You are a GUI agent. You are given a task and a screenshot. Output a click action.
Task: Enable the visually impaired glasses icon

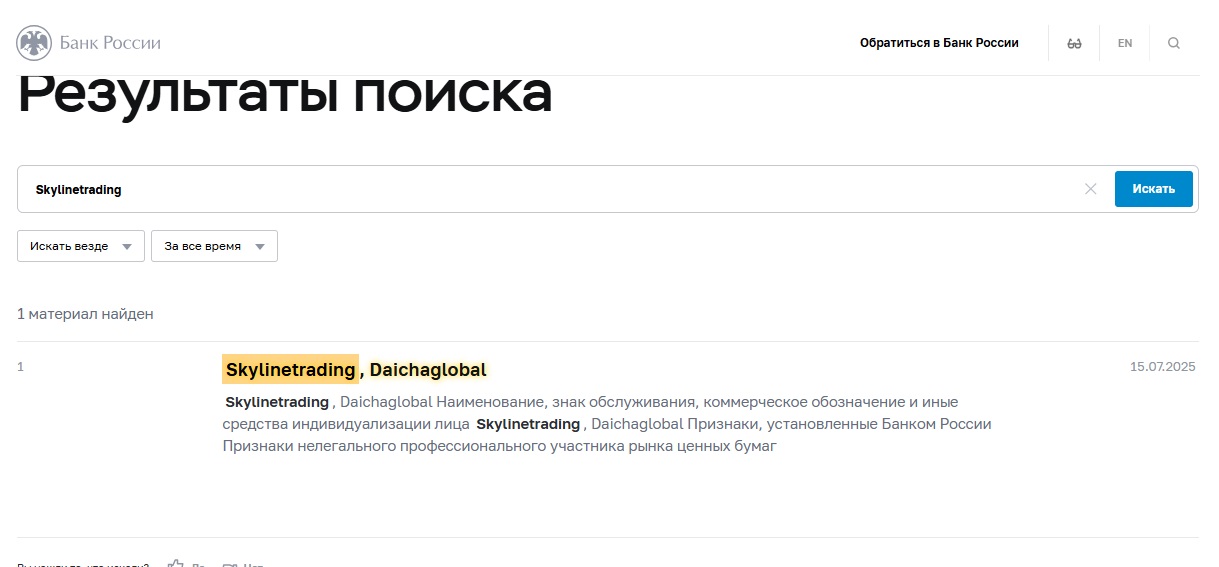tap(1075, 44)
